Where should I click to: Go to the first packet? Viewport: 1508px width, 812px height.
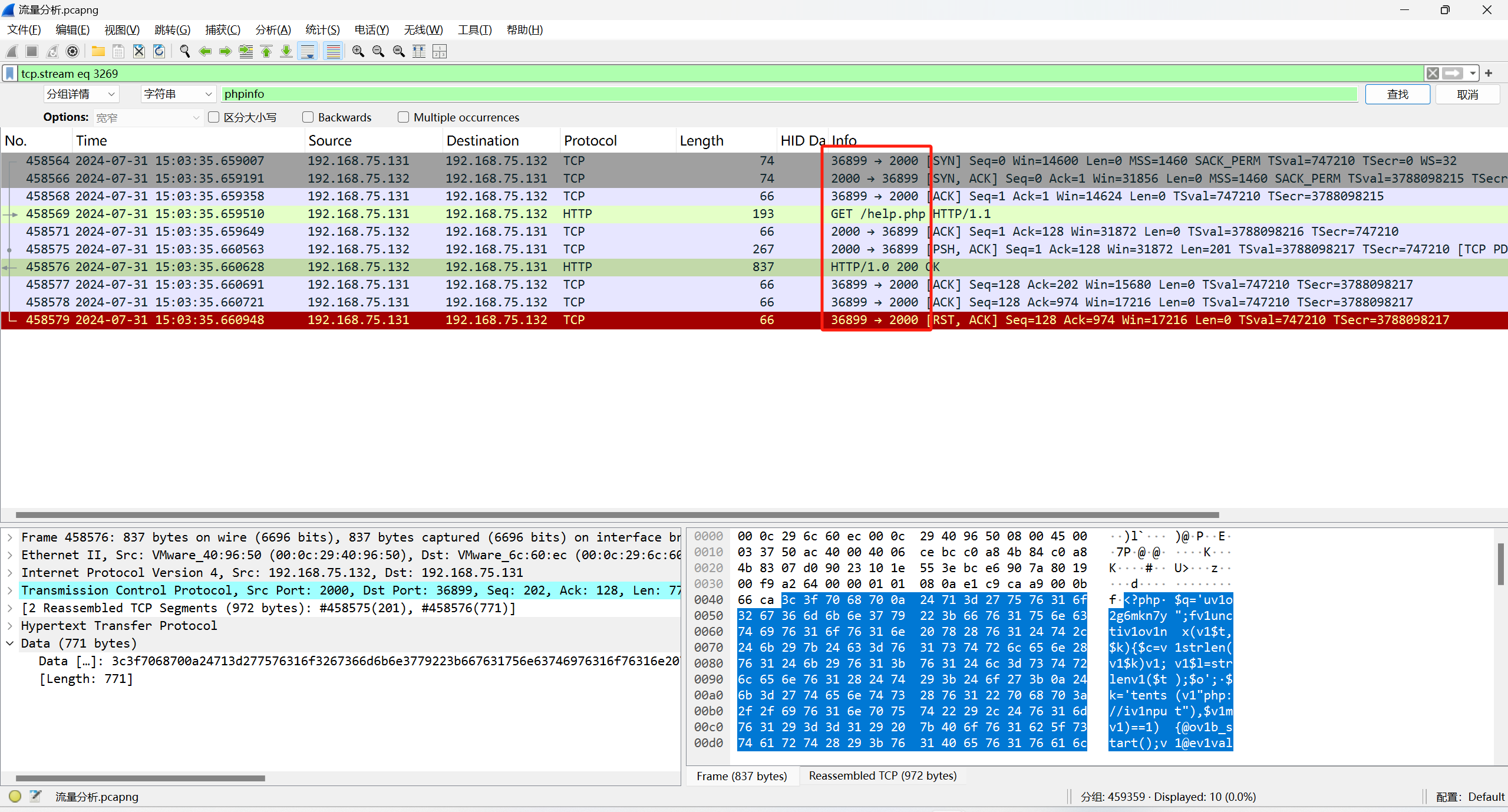[x=266, y=52]
